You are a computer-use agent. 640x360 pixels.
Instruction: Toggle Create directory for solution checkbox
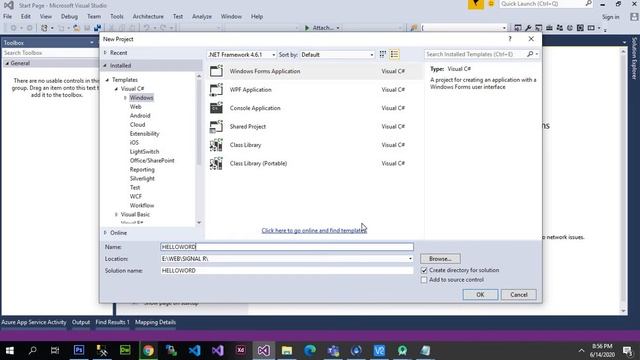pos(424,270)
